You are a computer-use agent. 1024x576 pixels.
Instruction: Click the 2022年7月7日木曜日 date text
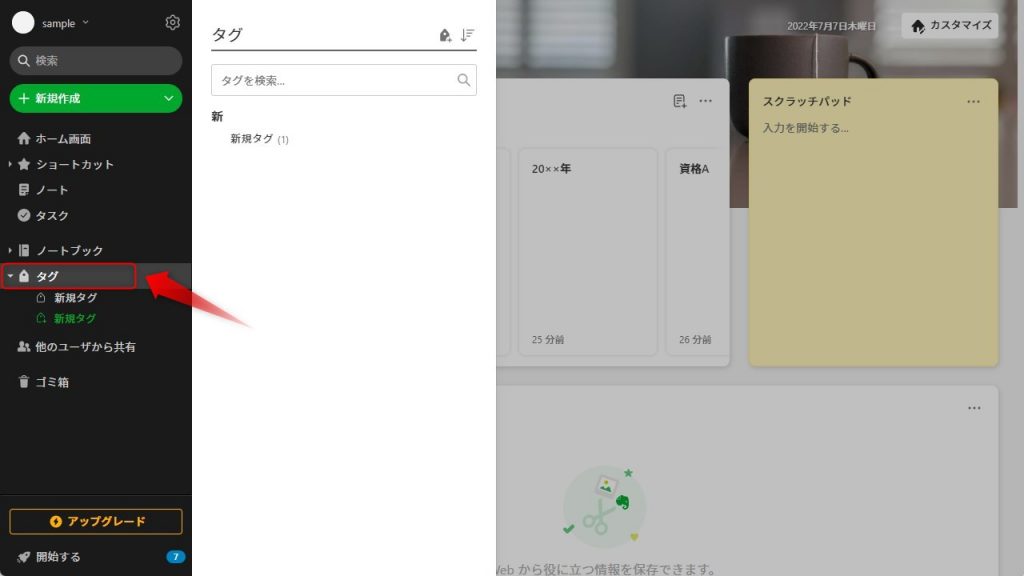831,26
